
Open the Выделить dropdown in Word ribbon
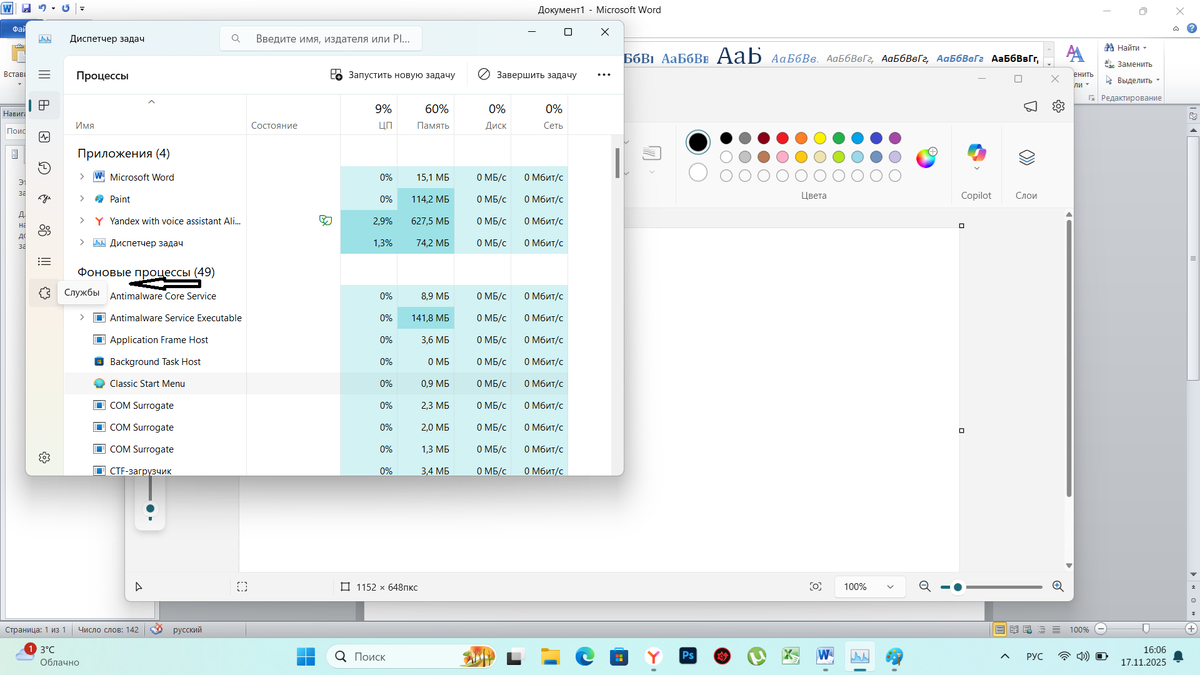point(1157,80)
